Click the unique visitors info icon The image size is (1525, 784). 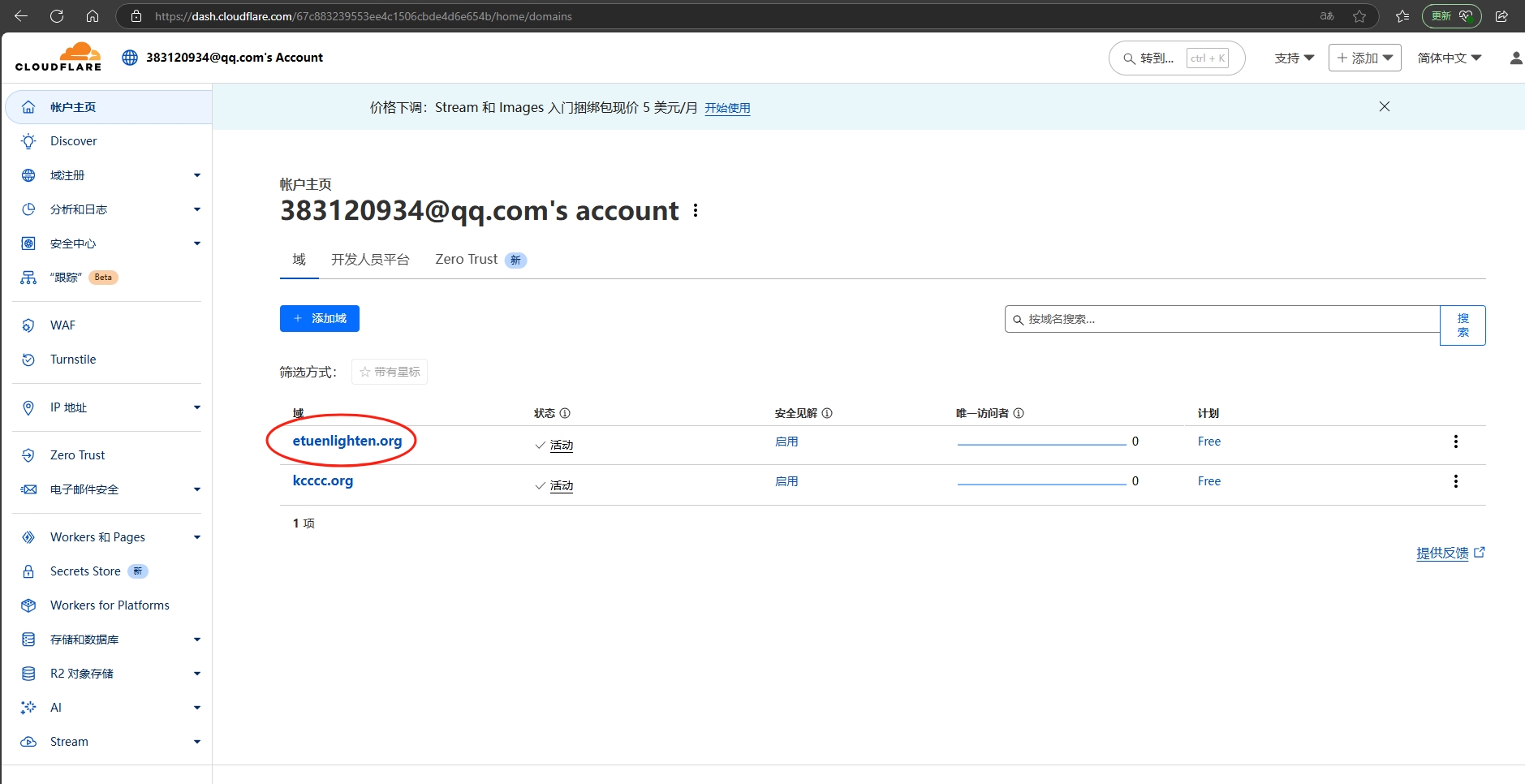tap(1019, 413)
